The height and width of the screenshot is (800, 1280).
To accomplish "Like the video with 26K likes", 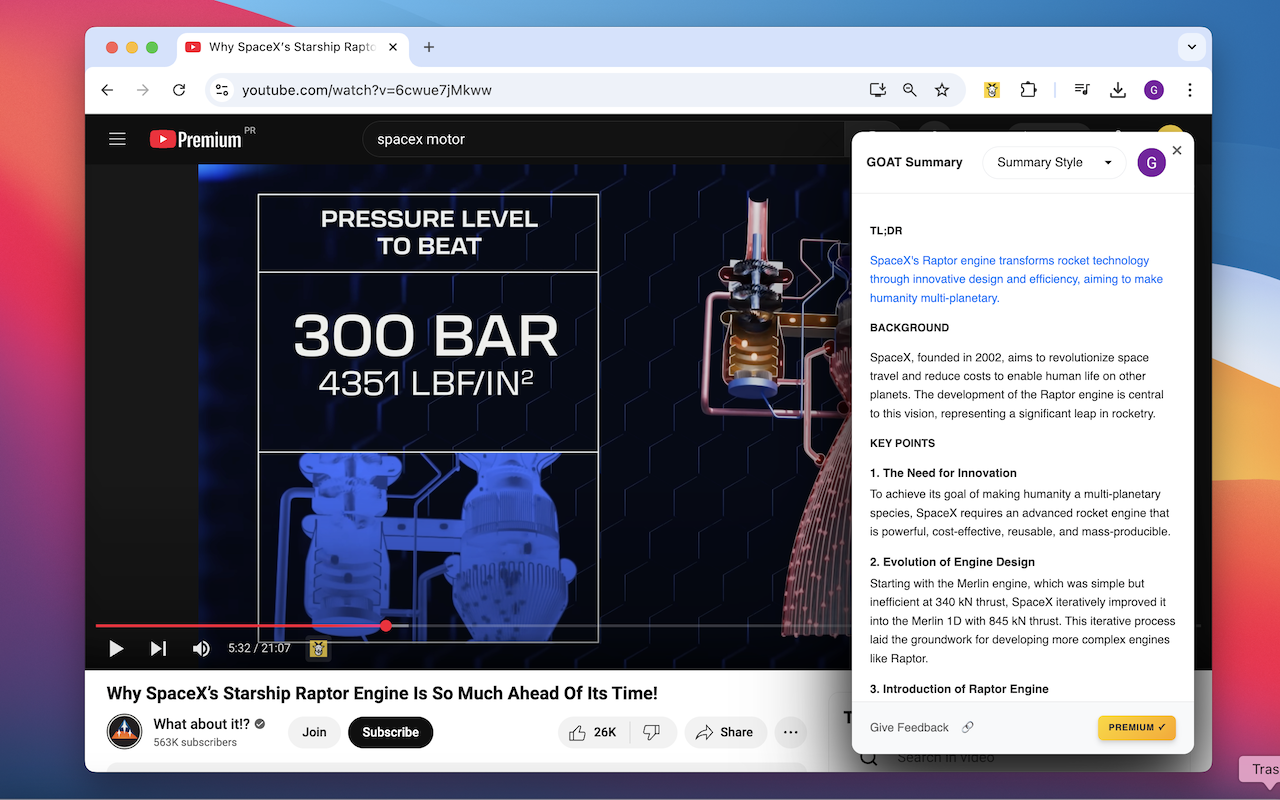I will pyautogui.click(x=594, y=732).
